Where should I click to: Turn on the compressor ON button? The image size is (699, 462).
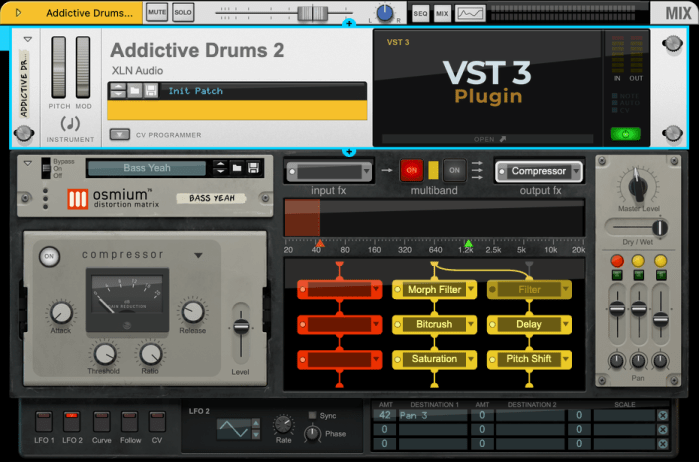coord(48,257)
